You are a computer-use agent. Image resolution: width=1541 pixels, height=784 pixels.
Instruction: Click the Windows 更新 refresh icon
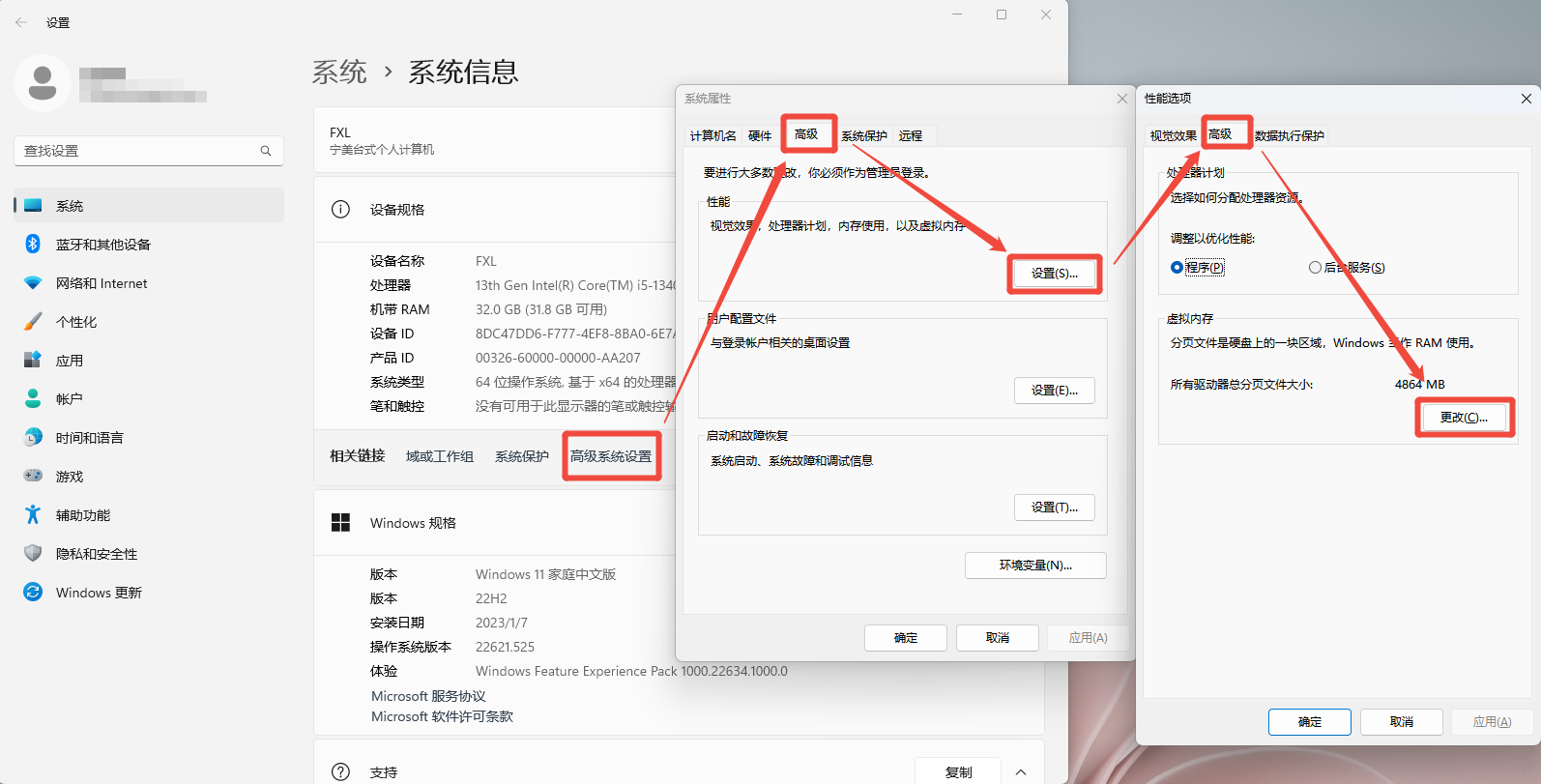click(33, 592)
